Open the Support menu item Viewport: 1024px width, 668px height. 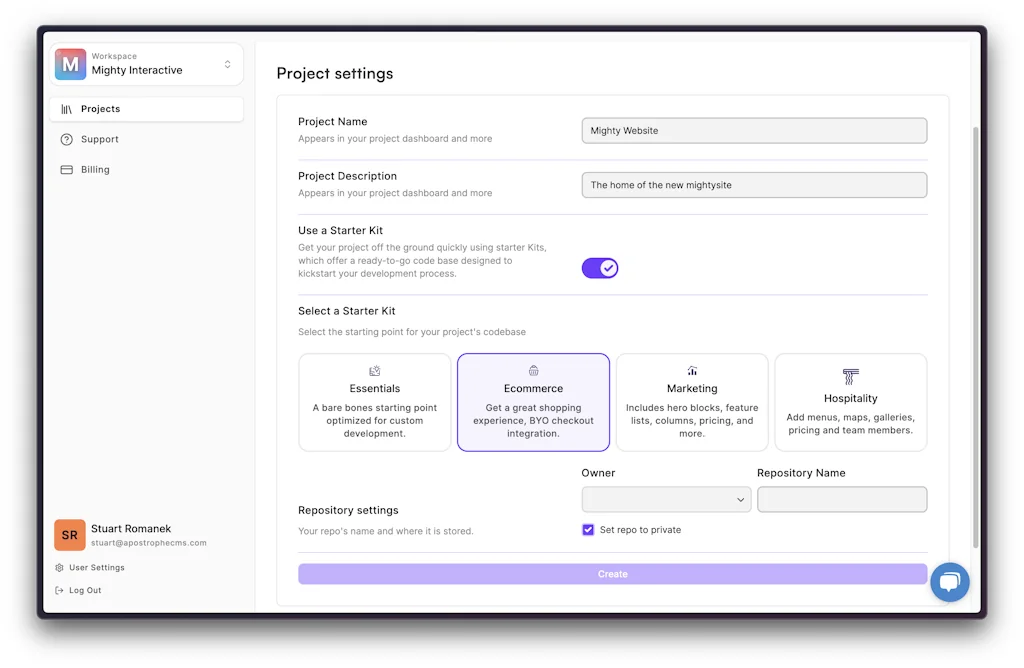(x=100, y=139)
